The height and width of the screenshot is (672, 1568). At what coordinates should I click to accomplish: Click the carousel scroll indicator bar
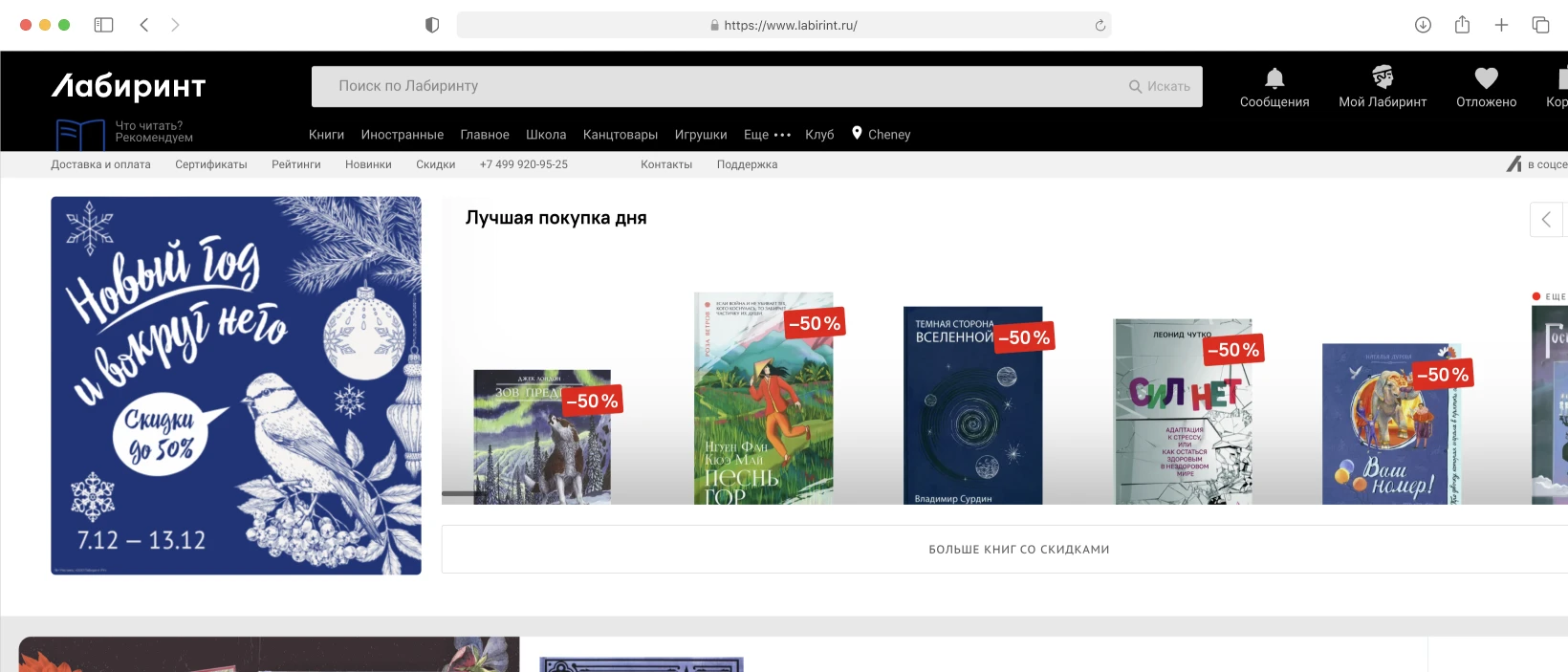coord(463,493)
